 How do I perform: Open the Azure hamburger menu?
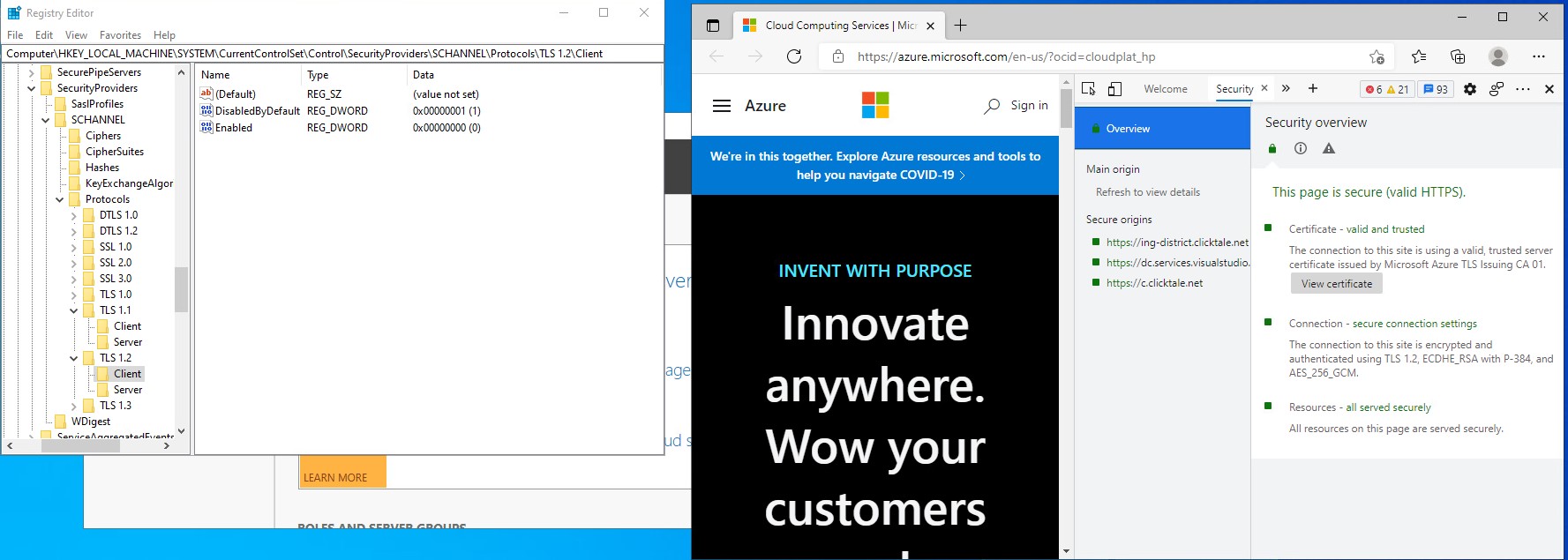722,106
